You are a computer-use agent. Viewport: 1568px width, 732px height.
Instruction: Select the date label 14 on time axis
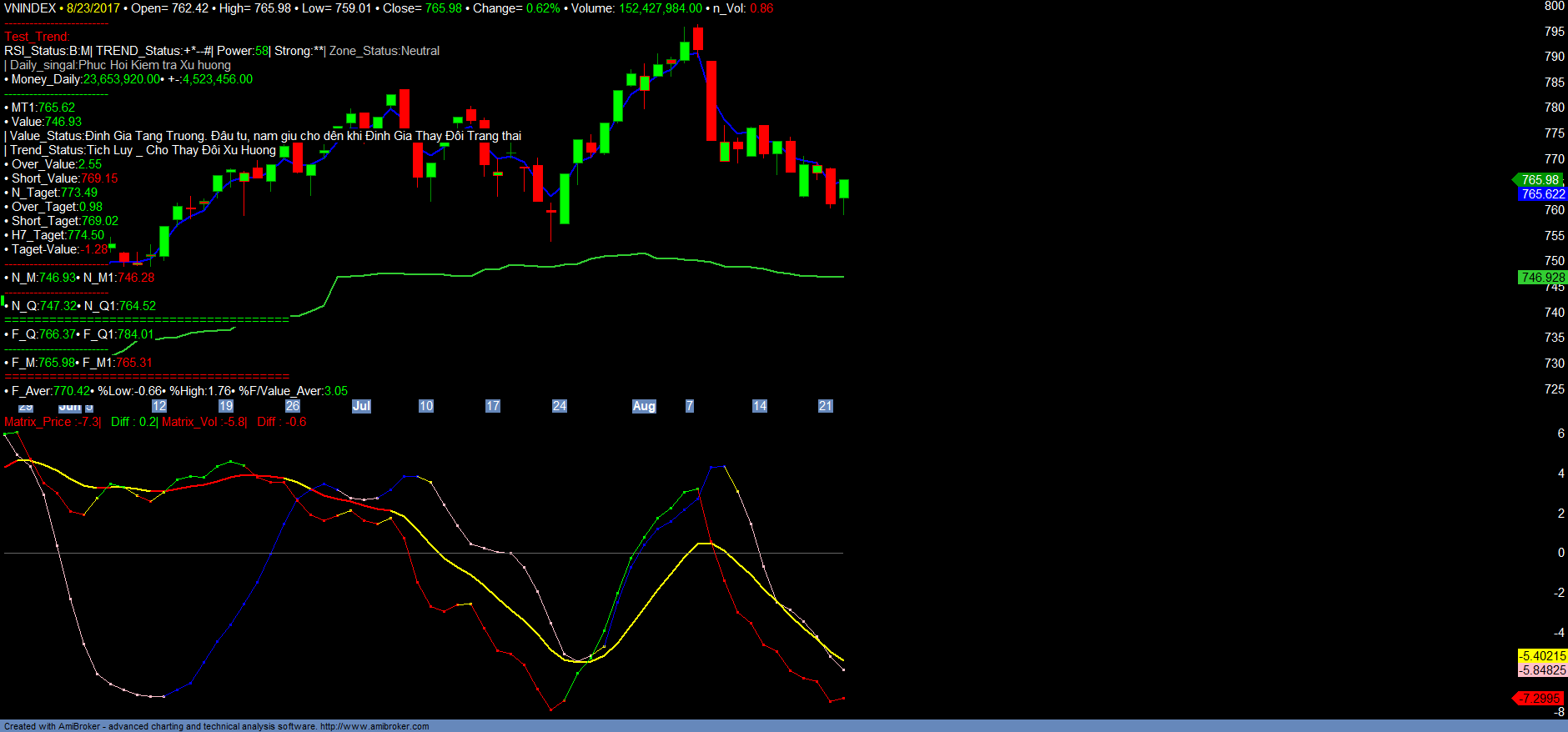[x=759, y=406]
